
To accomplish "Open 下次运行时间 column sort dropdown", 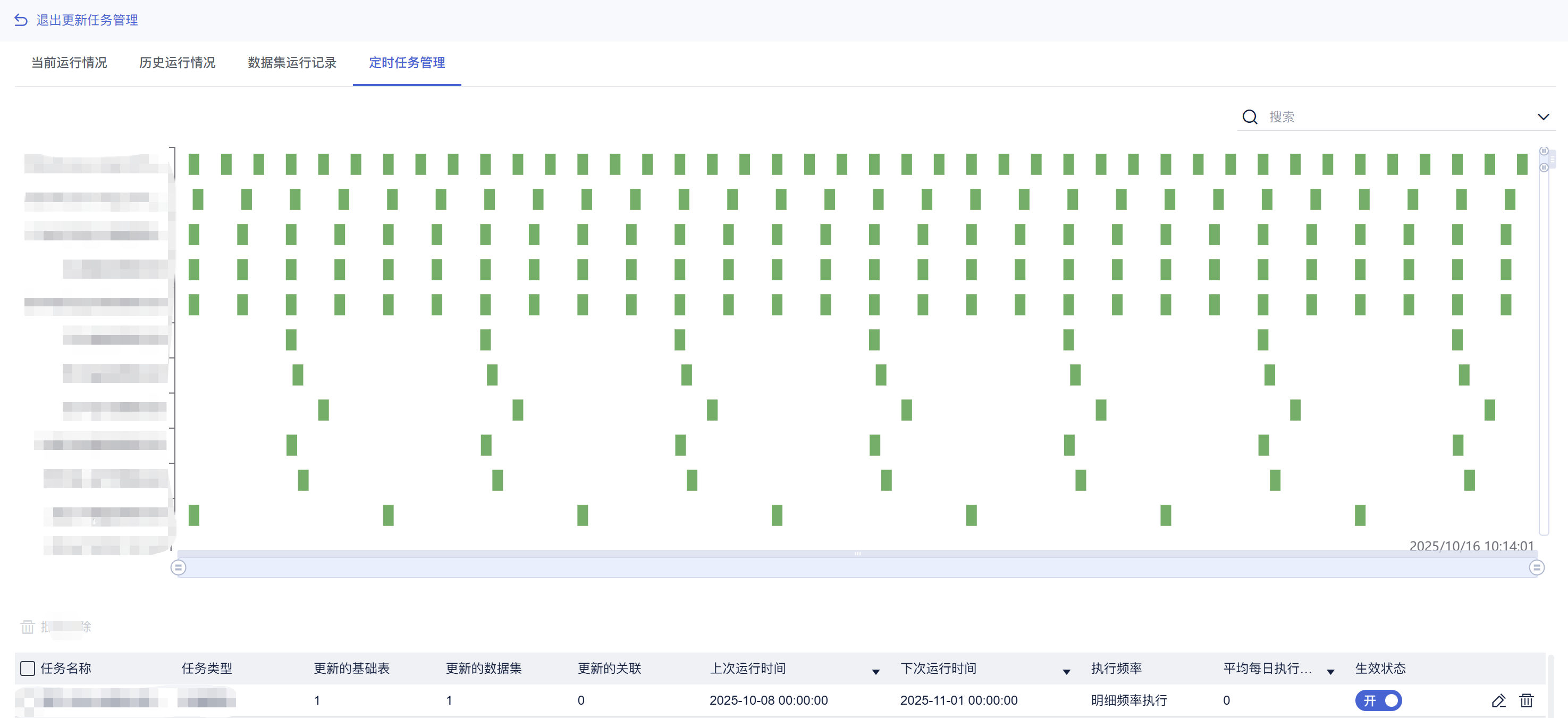I will pos(1066,671).
